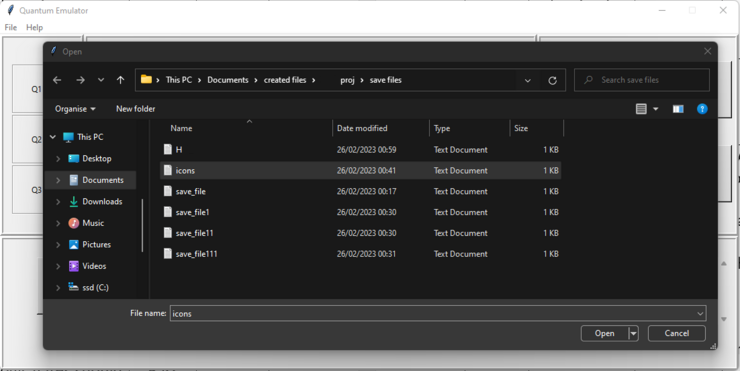This screenshot has width=740, height=371.
Task: Navigate to proj in breadcrumb path
Action: click(x=347, y=80)
